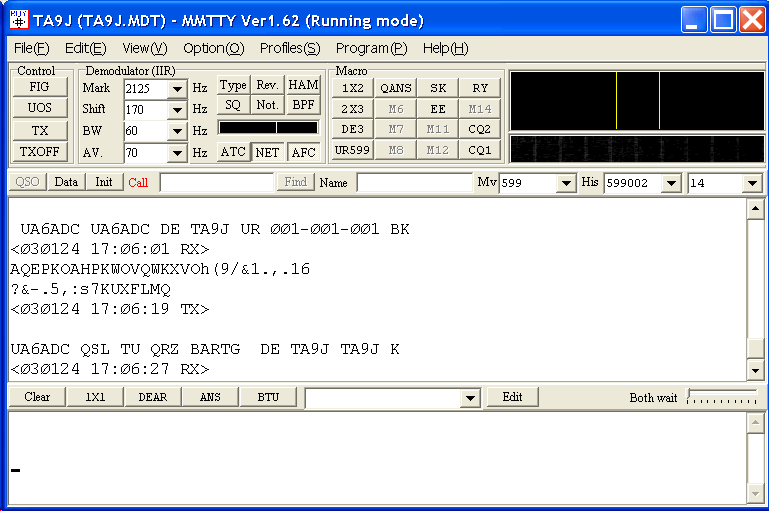Open the Shift value dropdown
This screenshot has height=511, width=769.
coord(177,110)
